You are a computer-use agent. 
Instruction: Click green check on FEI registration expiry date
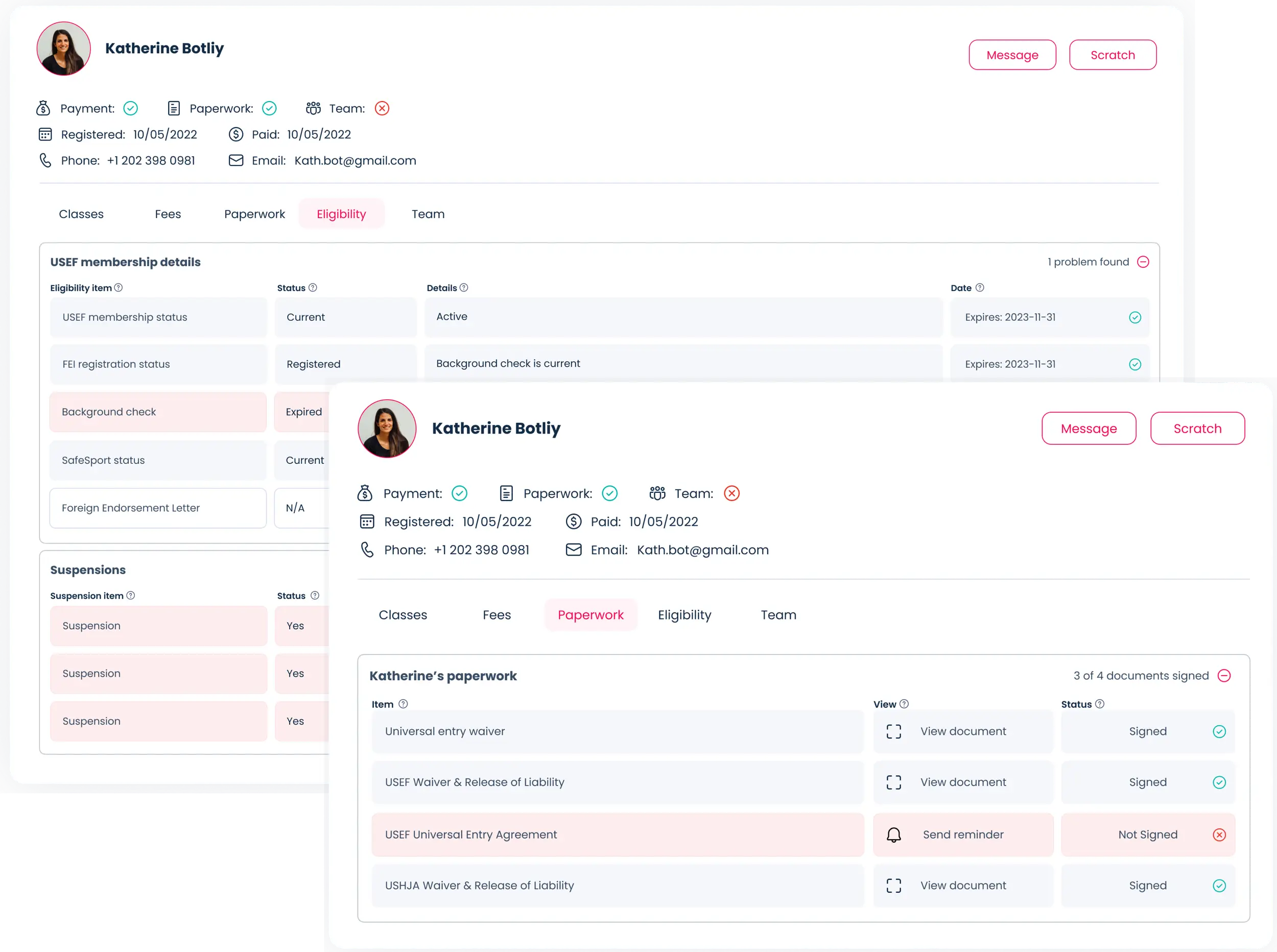pyautogui.click(x=1135, y=364)
